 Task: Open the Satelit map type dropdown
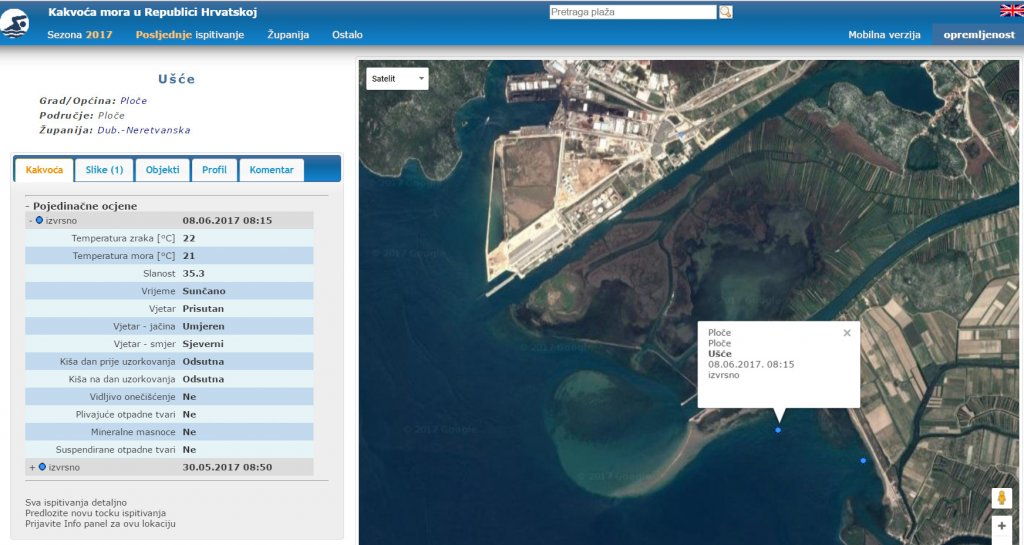coord(397,79)
